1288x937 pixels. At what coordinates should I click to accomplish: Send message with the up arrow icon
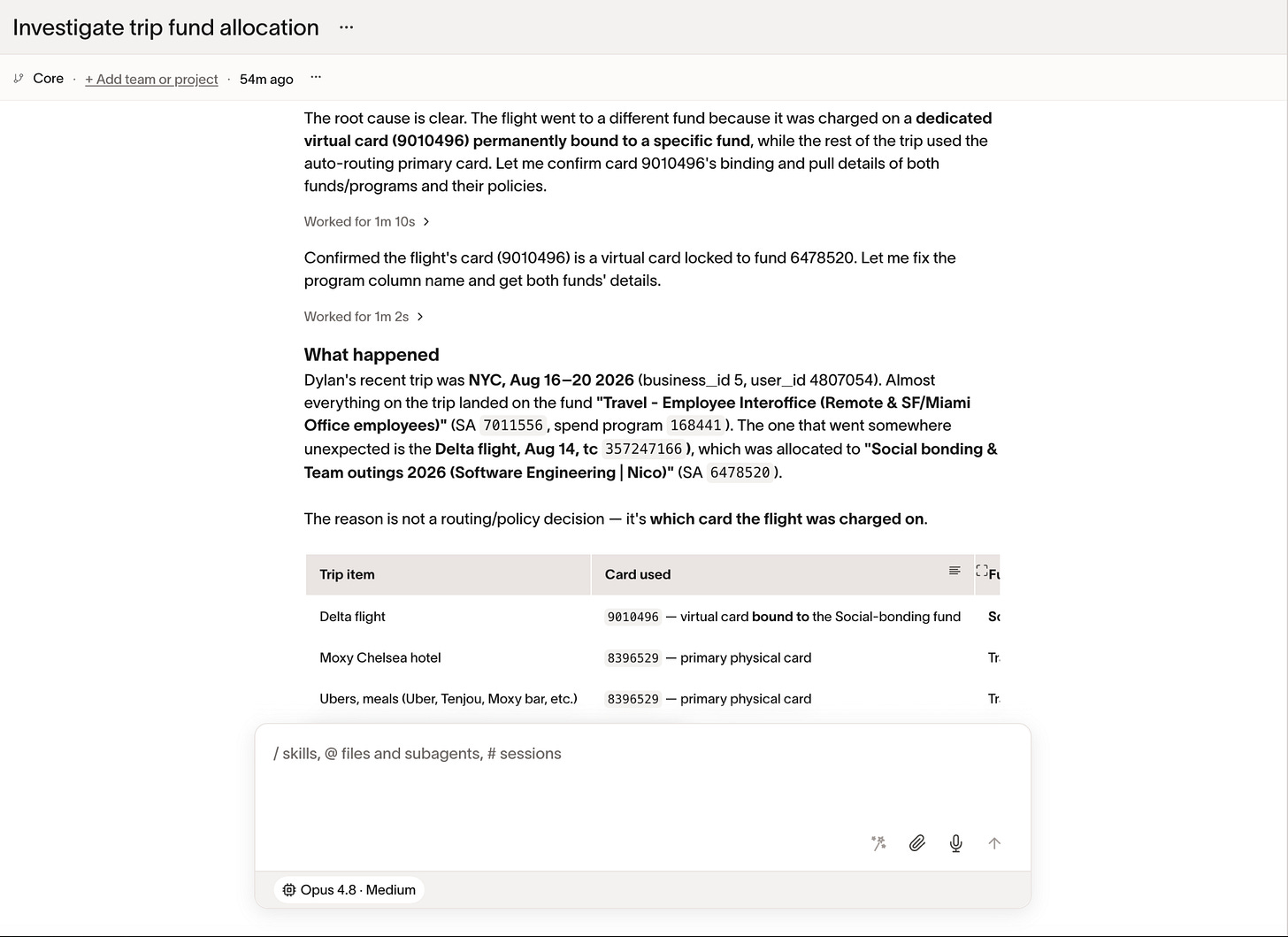click(994, 843)
